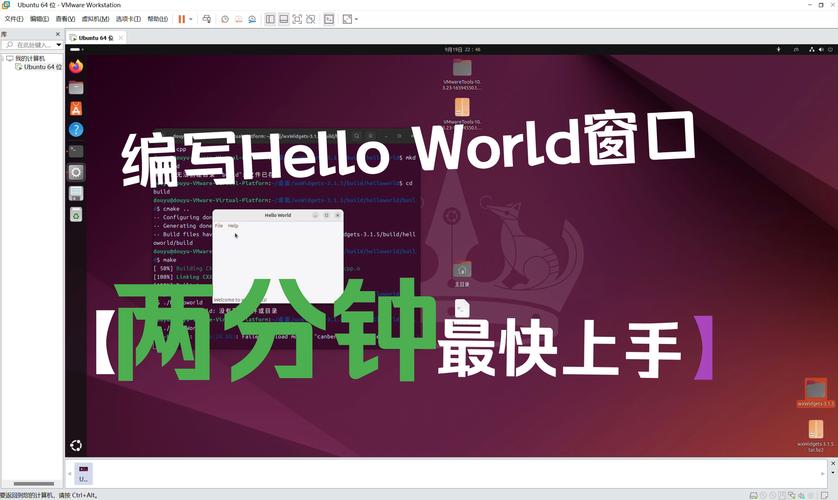Open Files from the Ubuntu dock
The height and width of the screenshot is (500, 838).
pos(76,87)
